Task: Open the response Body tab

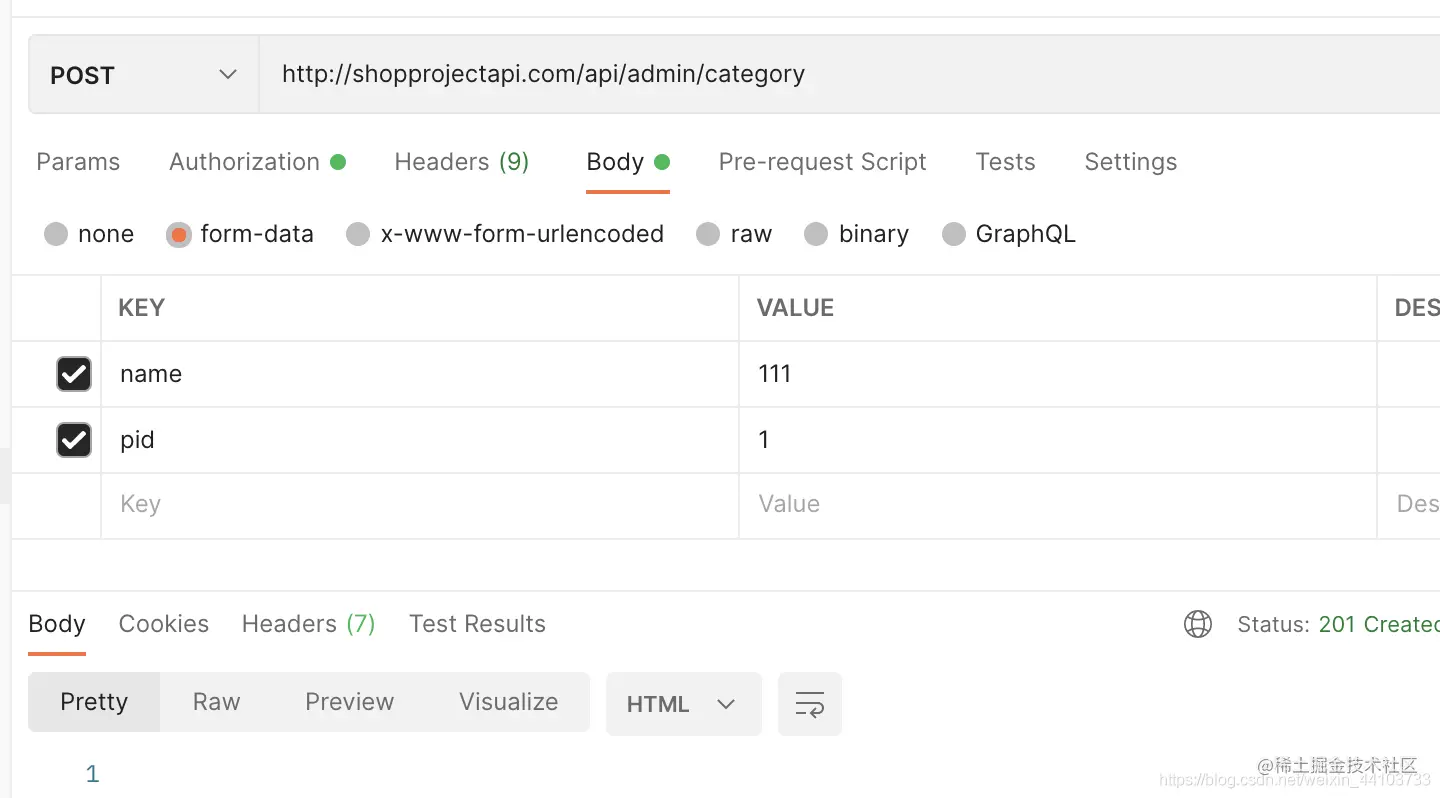Action: click(57, 624)
